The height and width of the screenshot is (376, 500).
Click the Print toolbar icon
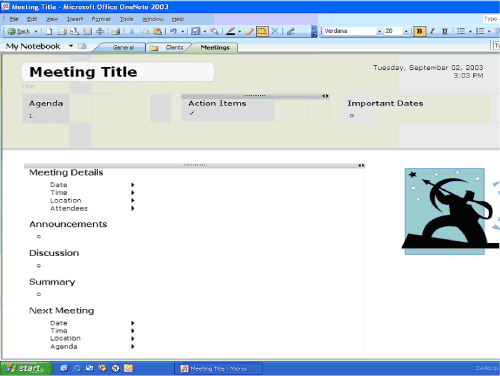click(x=116, y=31)
